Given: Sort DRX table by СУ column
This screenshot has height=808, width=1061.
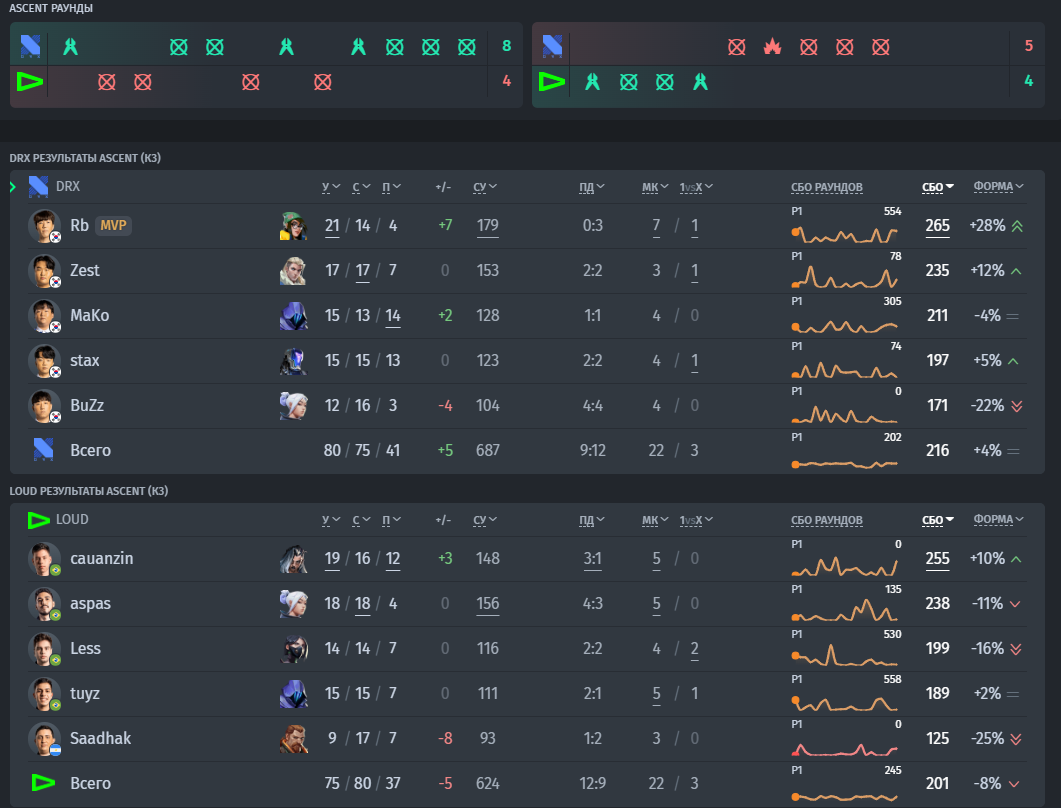Looking at the screenshot, I should coord(484,187).
